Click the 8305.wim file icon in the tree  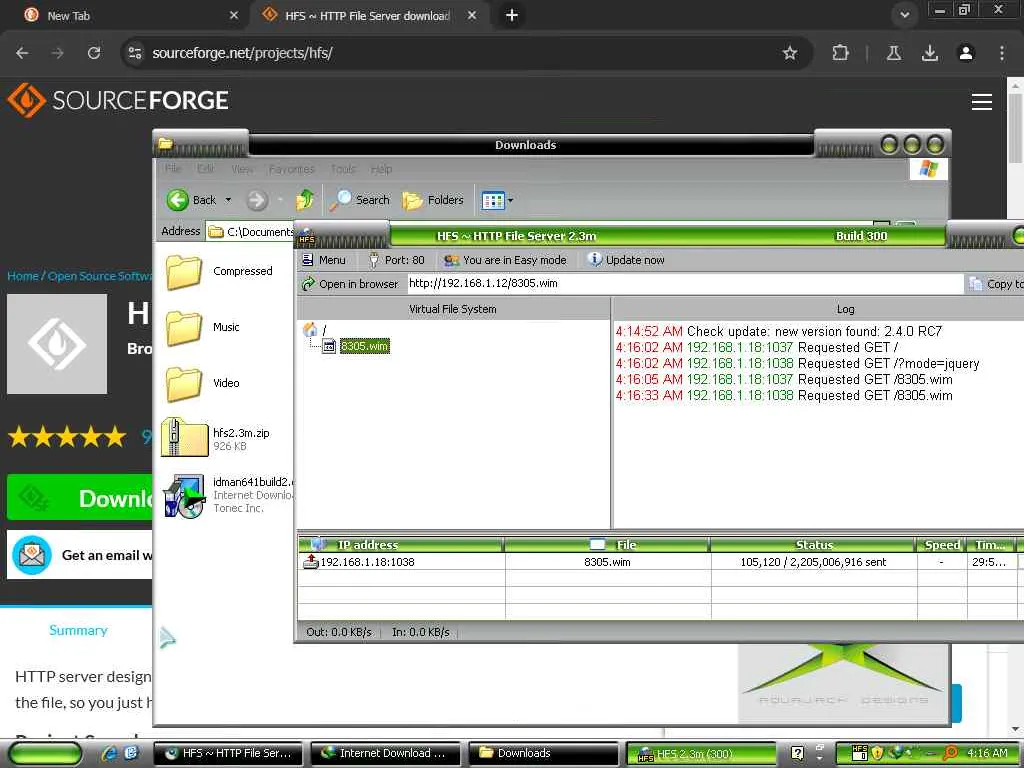(x=330, y=346)
